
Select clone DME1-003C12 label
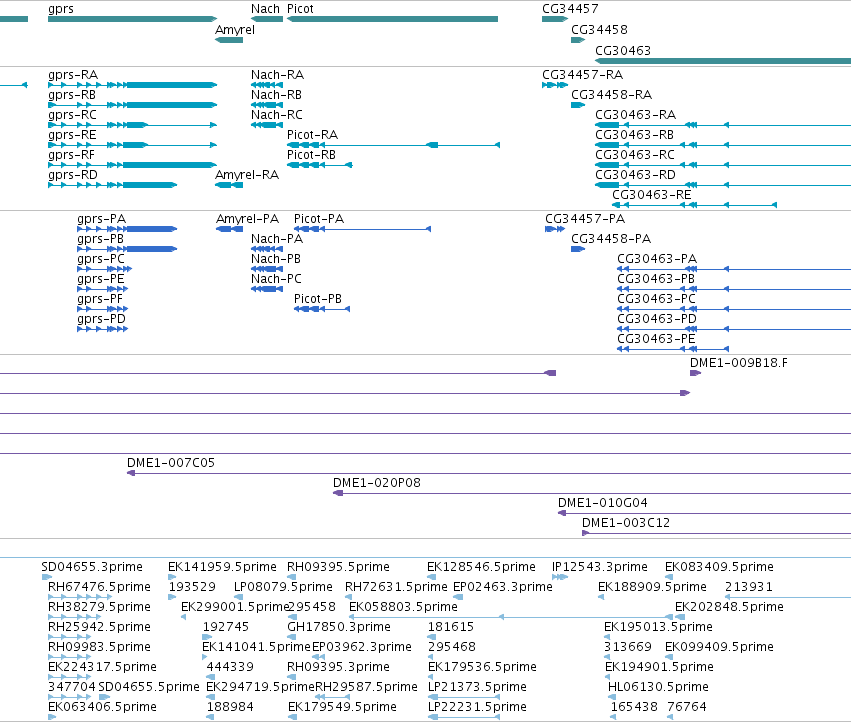pyautogui.click(x=626, y=523)
